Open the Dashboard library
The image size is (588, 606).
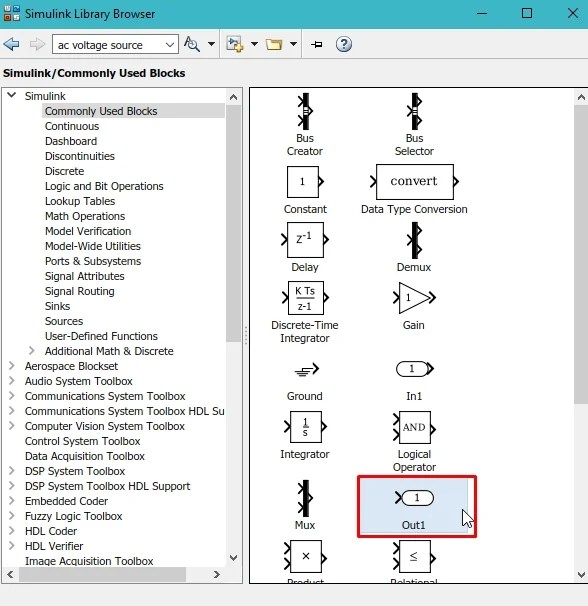click(x=71, y=141)
